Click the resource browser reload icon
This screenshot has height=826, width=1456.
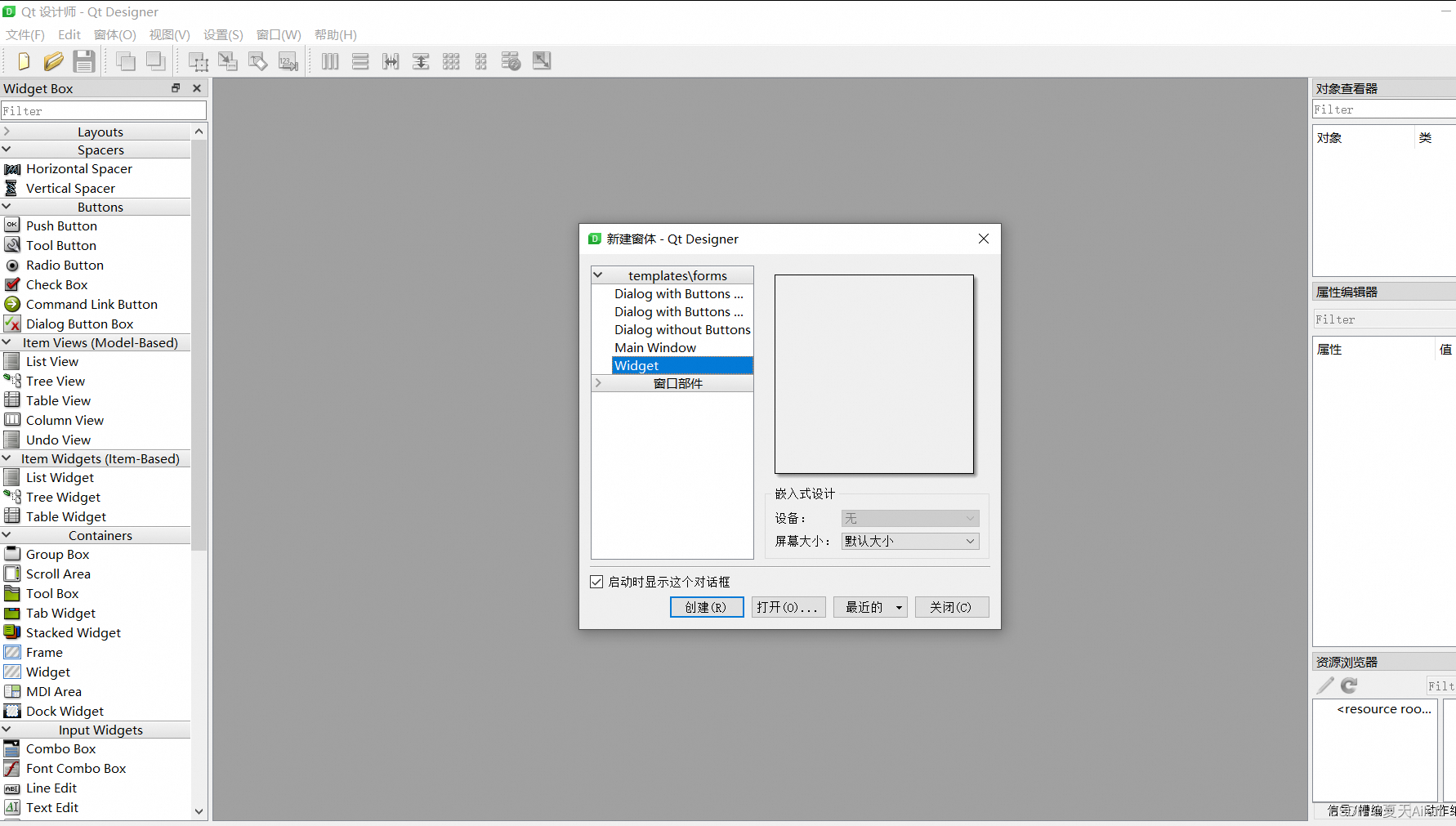point(1349,685)
